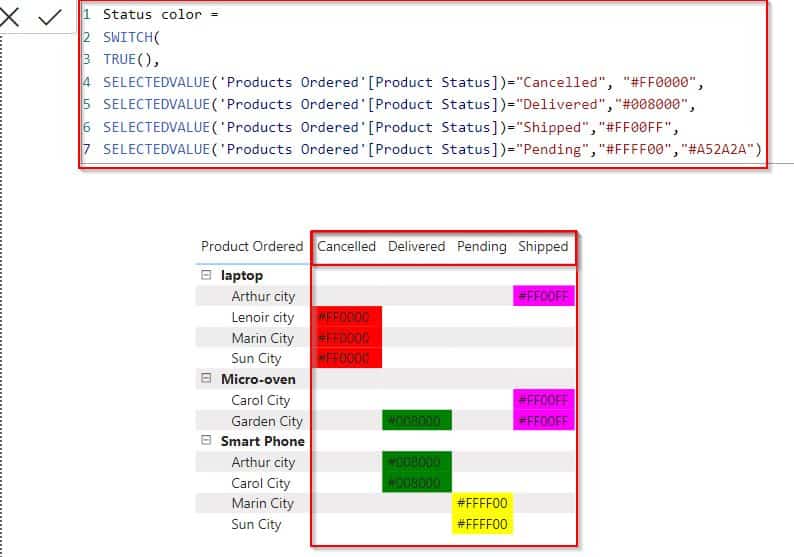Click green Delivered cell for Smart Phone Arthur city
The image size is (794, 557).
pyautogui.click(x=417, y=462)
